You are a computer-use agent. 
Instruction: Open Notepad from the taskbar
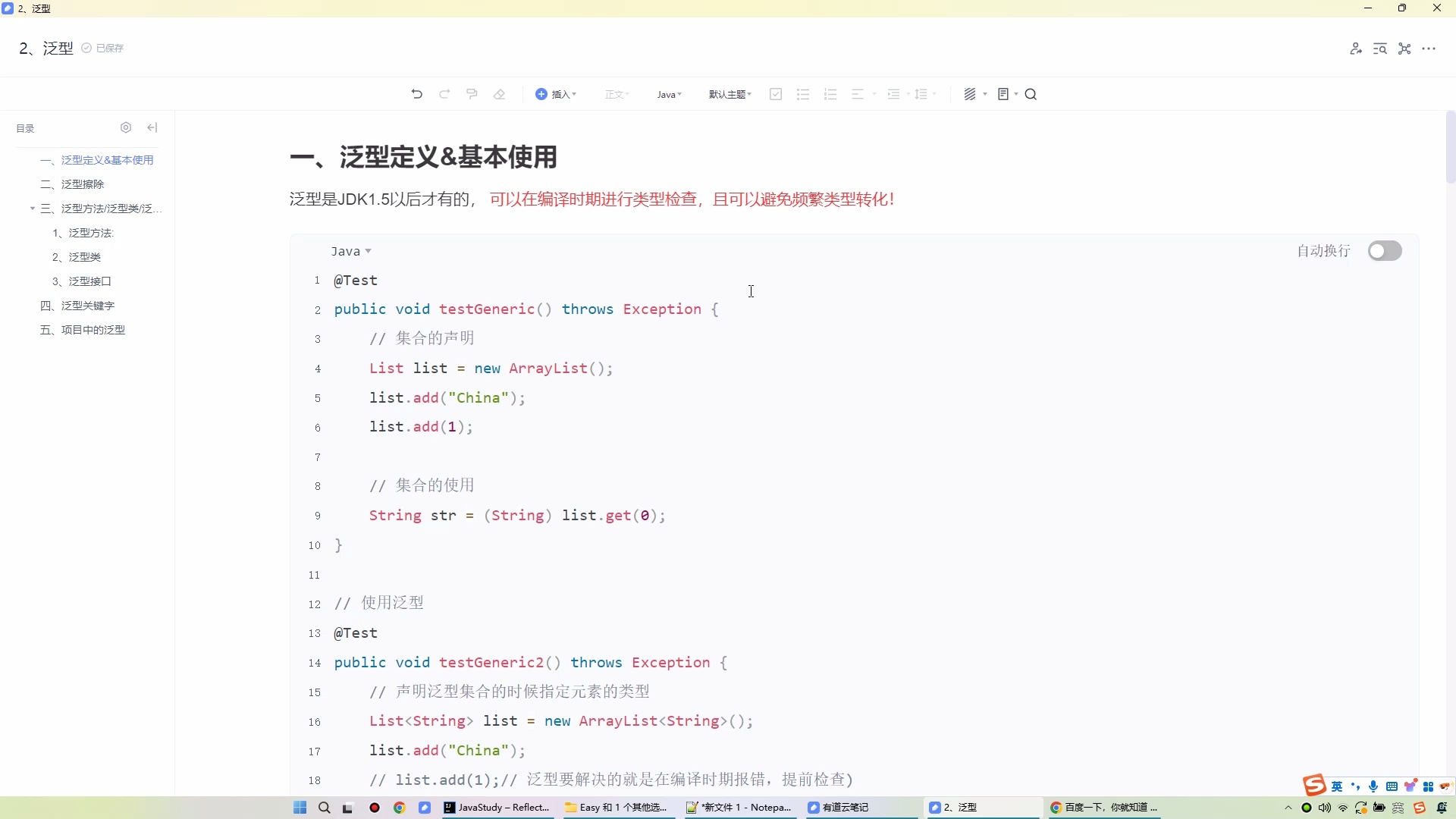coord(739,808)
